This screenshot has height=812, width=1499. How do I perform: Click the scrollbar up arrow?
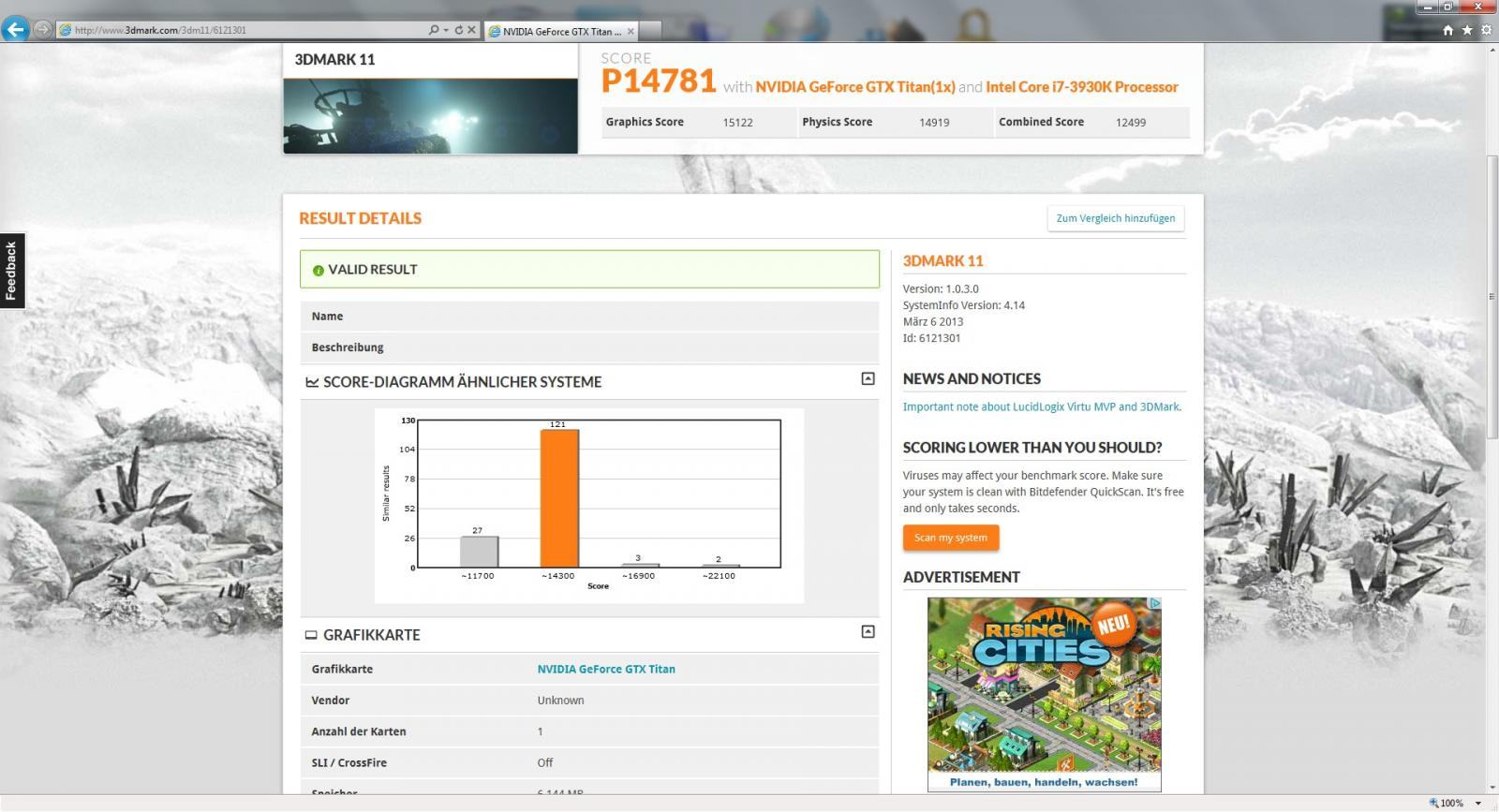(1491, 51)
